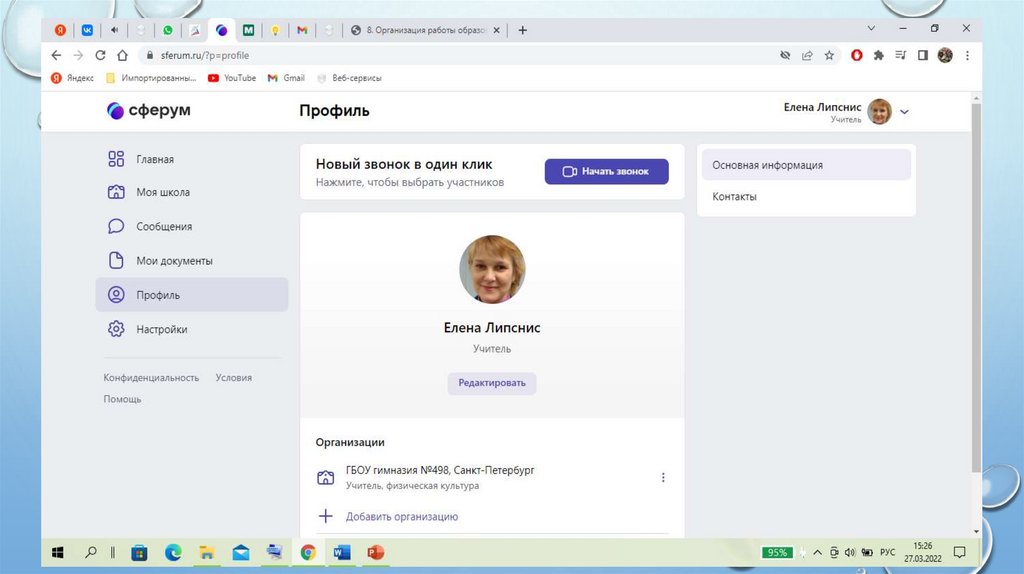The height and width of the screenshot is (574, 1024).
Task: Open Настройки with gear icon
Action: coord(161,329)
